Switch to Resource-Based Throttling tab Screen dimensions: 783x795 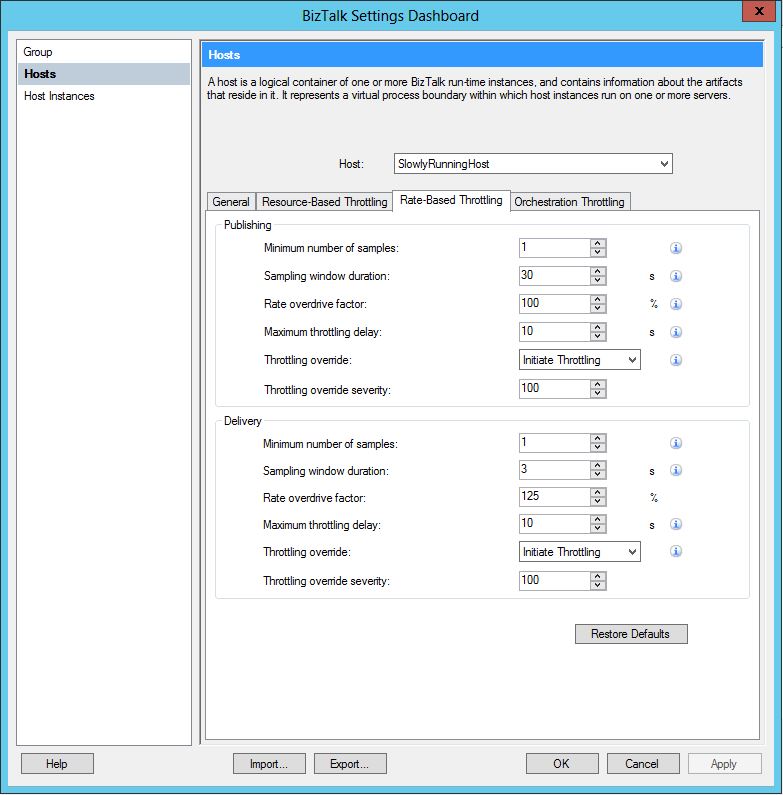tap(325, 202)
